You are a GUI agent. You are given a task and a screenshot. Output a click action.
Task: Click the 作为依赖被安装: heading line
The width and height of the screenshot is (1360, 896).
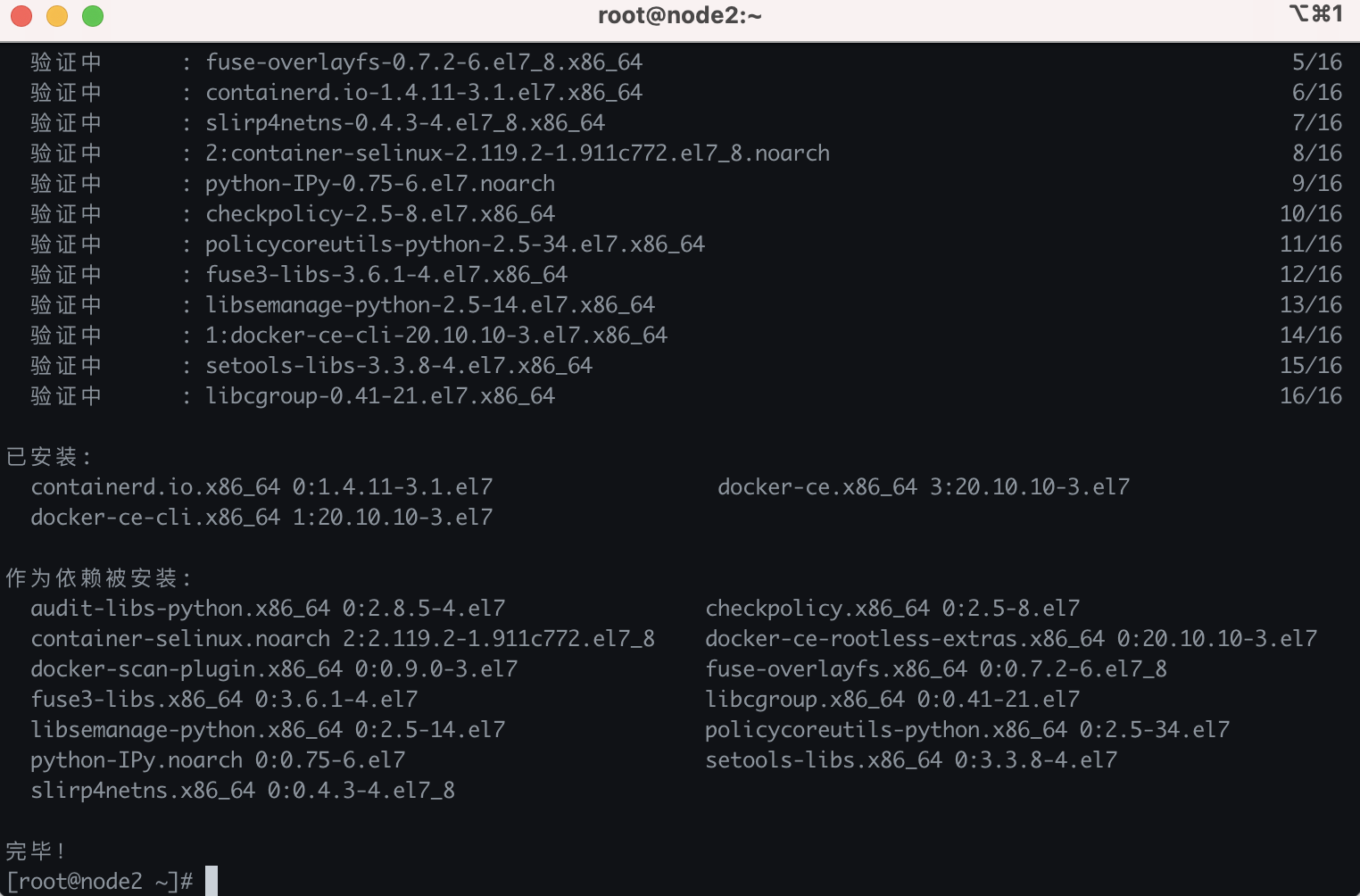tap(98, 578)
